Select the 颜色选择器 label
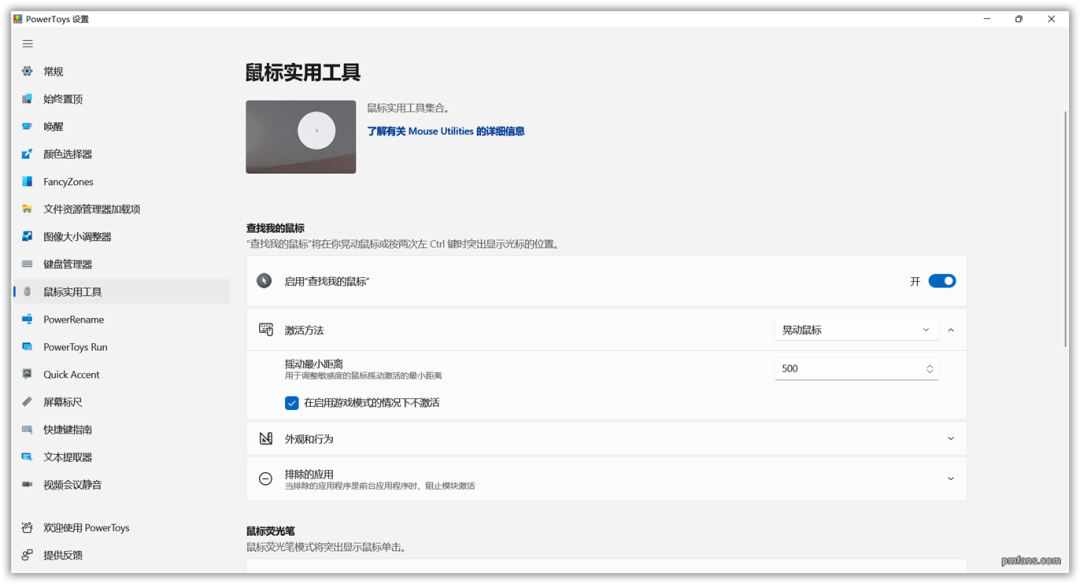Screen dimensions: 1080x584 68,154
